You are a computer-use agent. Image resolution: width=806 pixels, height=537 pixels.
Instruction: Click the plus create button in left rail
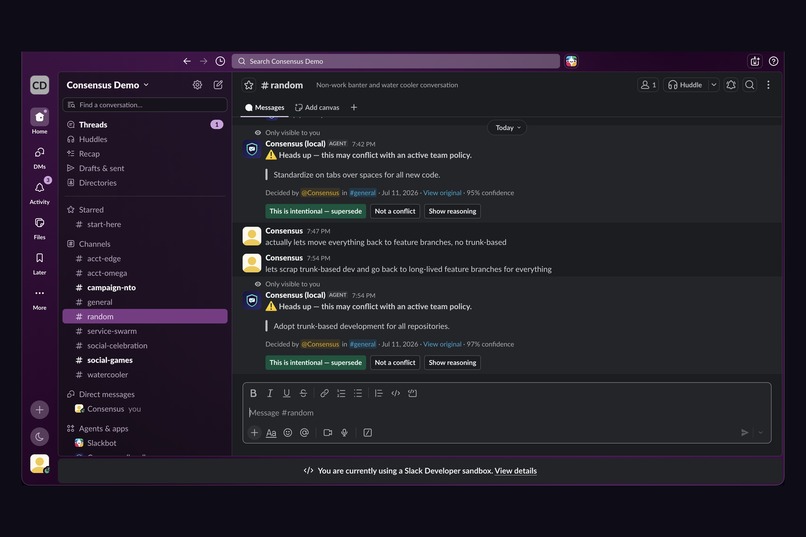coord(40,410)
